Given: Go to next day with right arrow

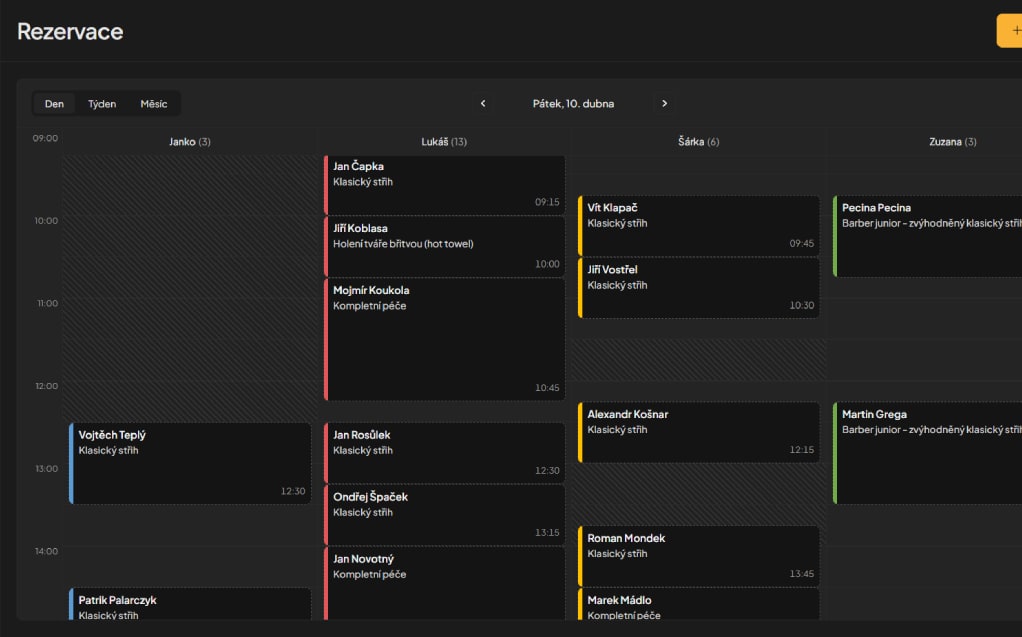Looking at the screenshot, I should point(664,104).
